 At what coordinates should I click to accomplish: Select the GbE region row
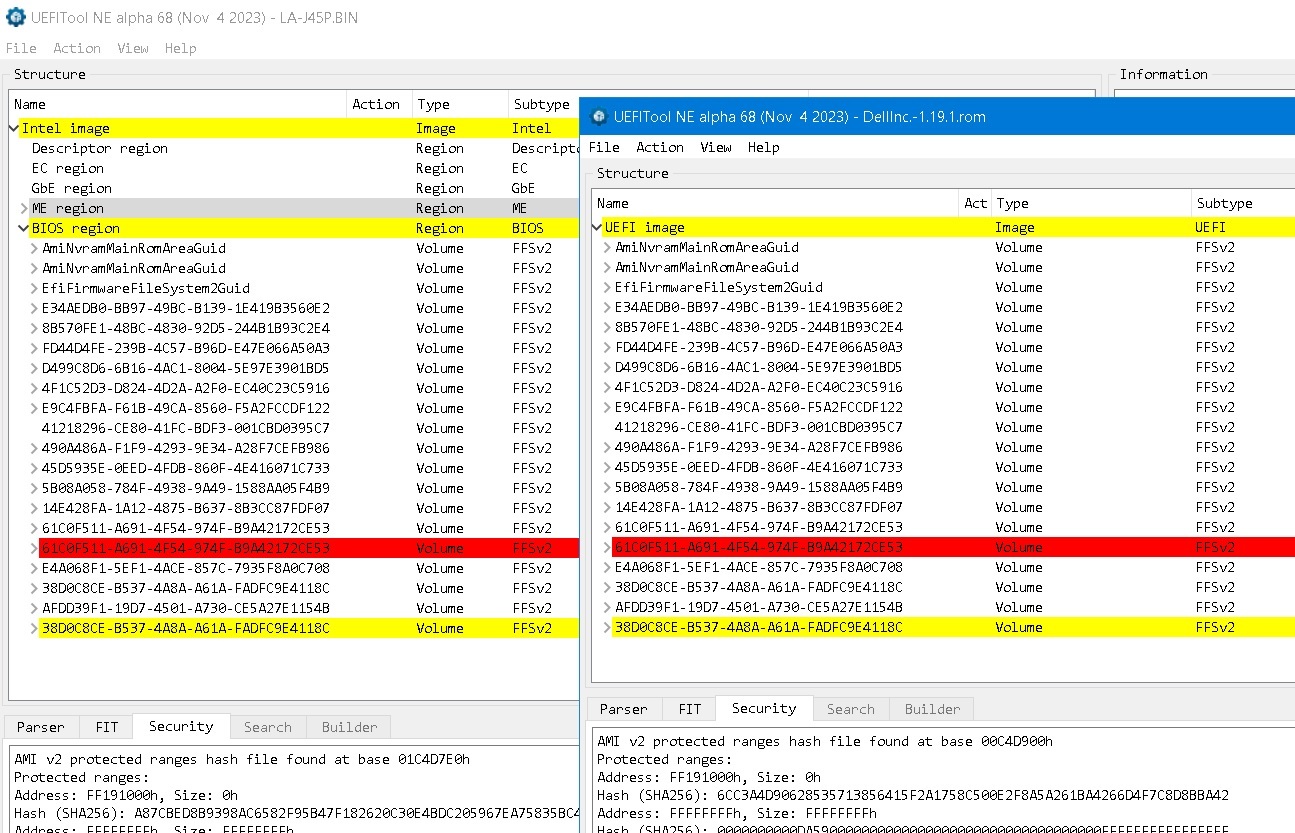tap(71, 188)
